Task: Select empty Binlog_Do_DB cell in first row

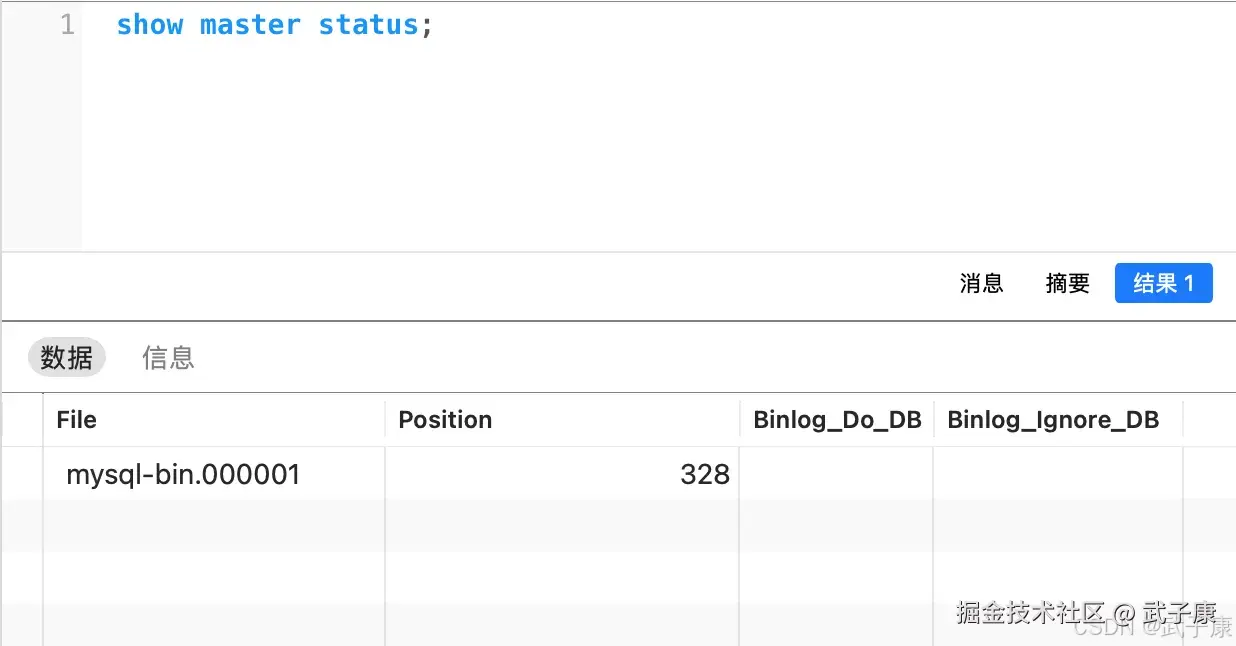Action: [x=836, y=474]
